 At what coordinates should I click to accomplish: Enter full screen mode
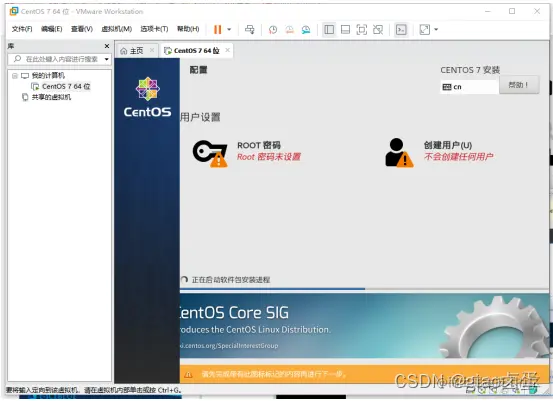point(361,30)
